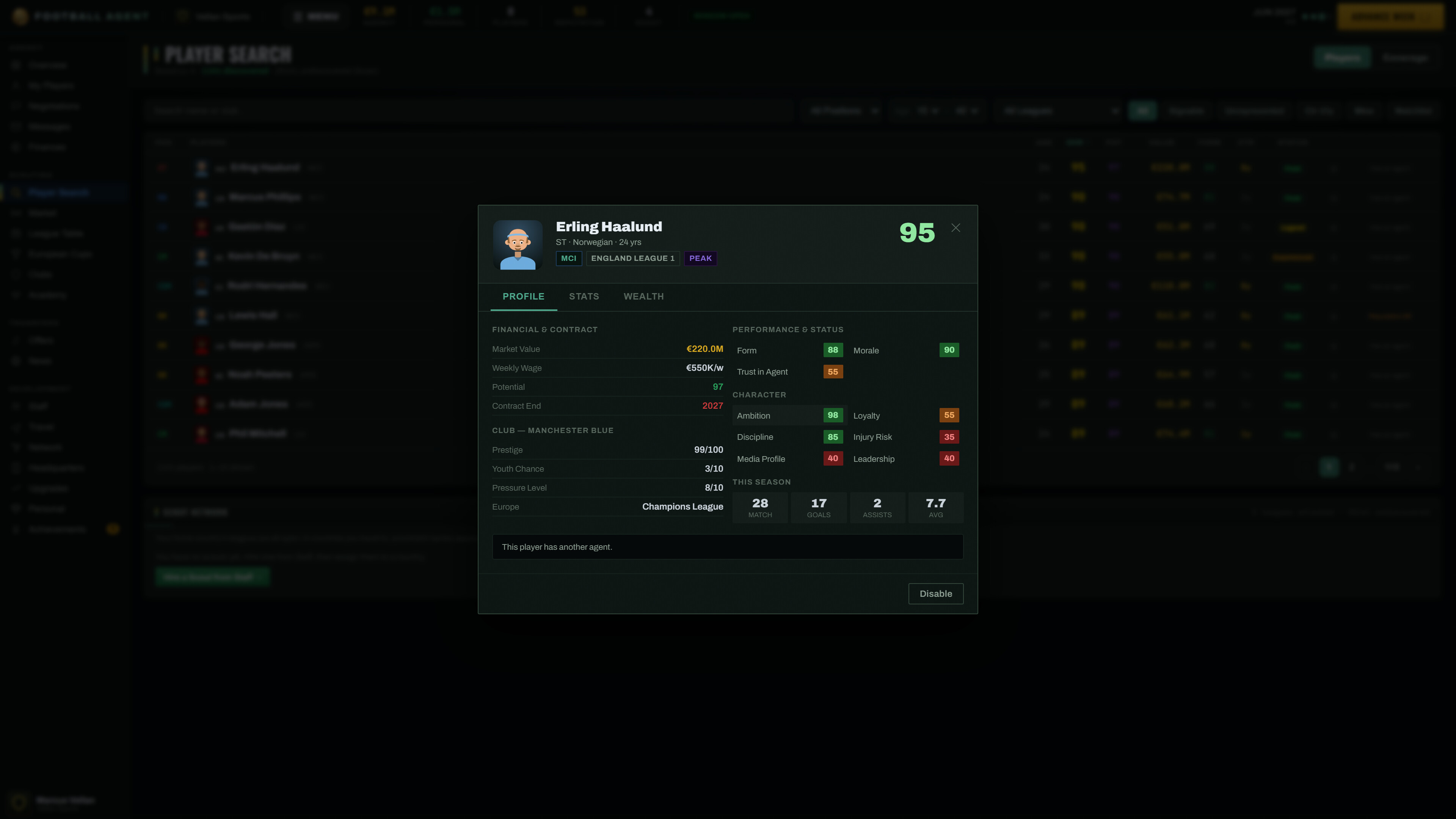Select the PROFILE tab

(x=523, y=296)
